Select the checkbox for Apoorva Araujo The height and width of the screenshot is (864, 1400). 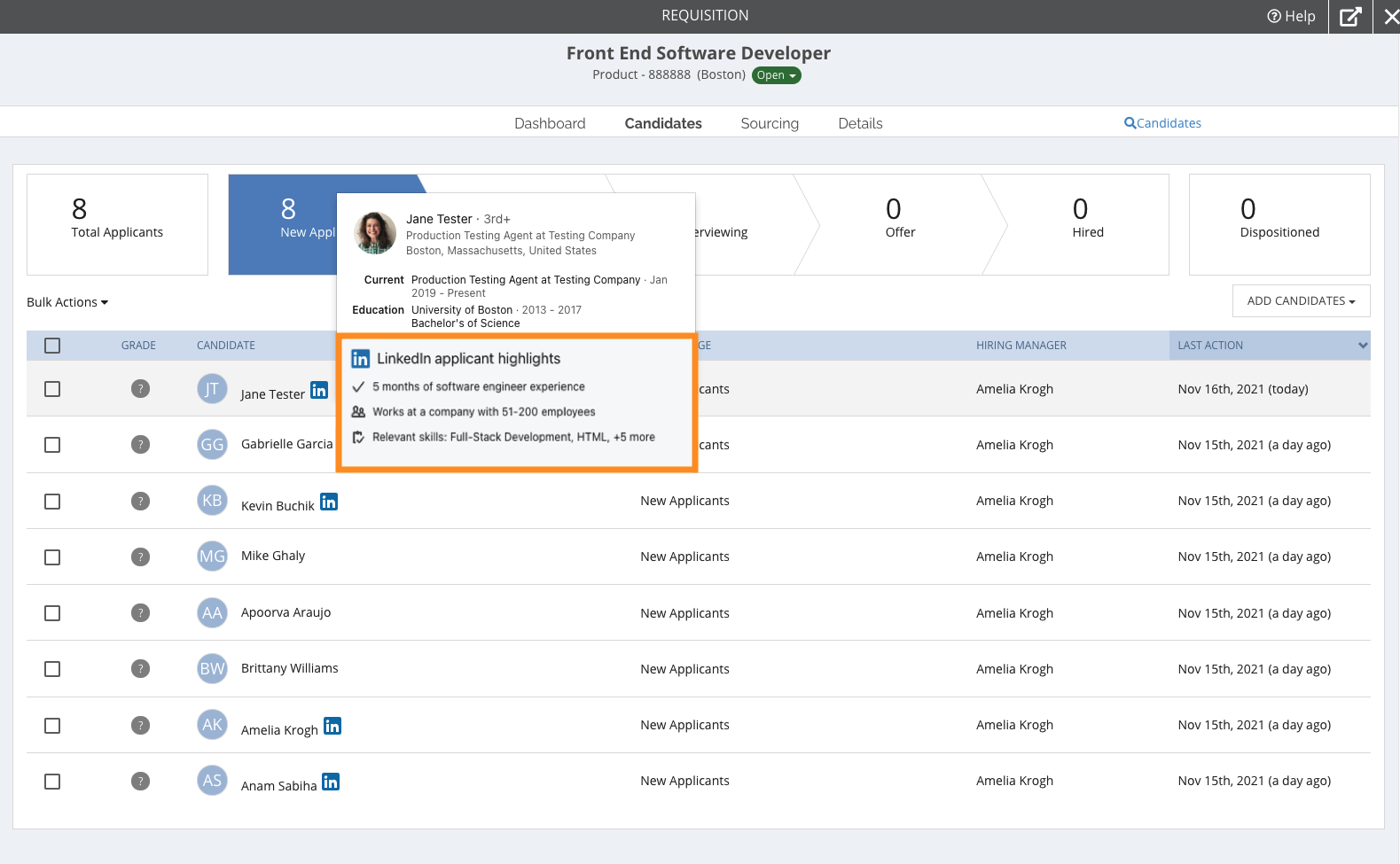52,613
